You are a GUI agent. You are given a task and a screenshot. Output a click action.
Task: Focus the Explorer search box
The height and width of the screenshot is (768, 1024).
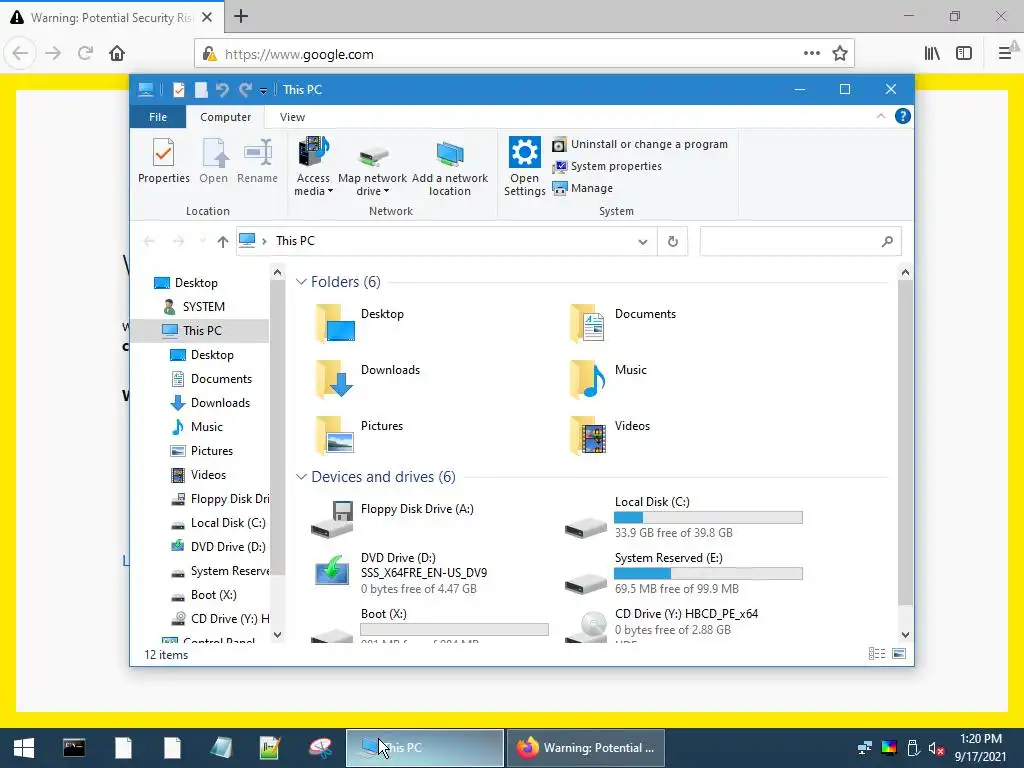click(x=800, y=242)
